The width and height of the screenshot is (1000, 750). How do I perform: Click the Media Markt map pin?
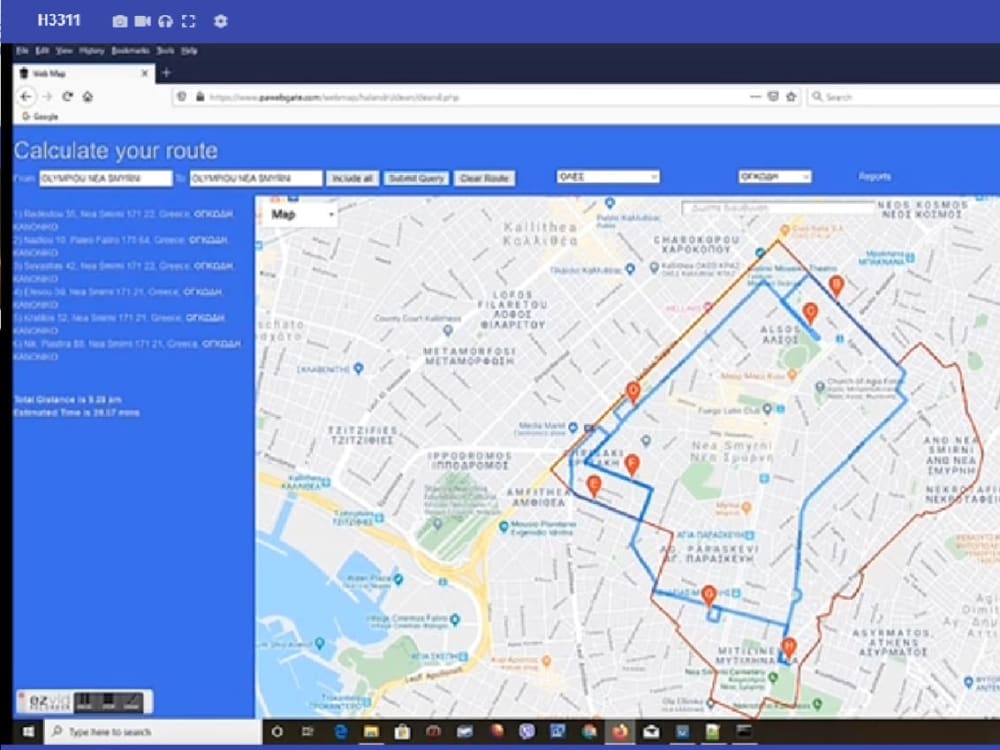(x=573, y=427)
